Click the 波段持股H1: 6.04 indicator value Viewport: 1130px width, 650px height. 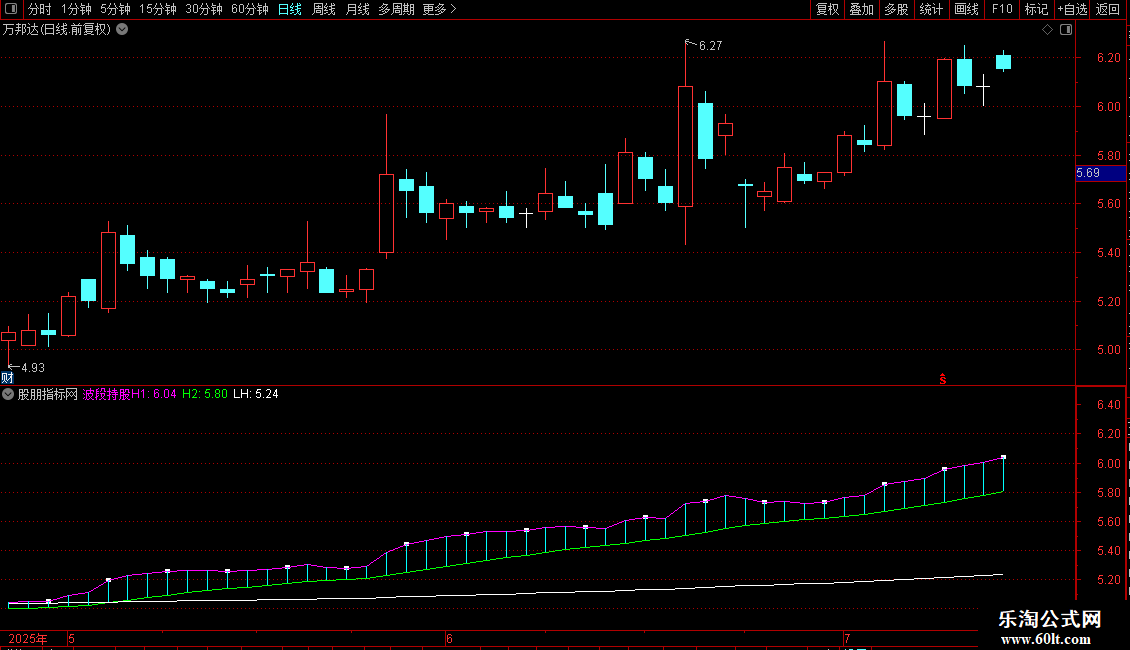tap(130, 394)
